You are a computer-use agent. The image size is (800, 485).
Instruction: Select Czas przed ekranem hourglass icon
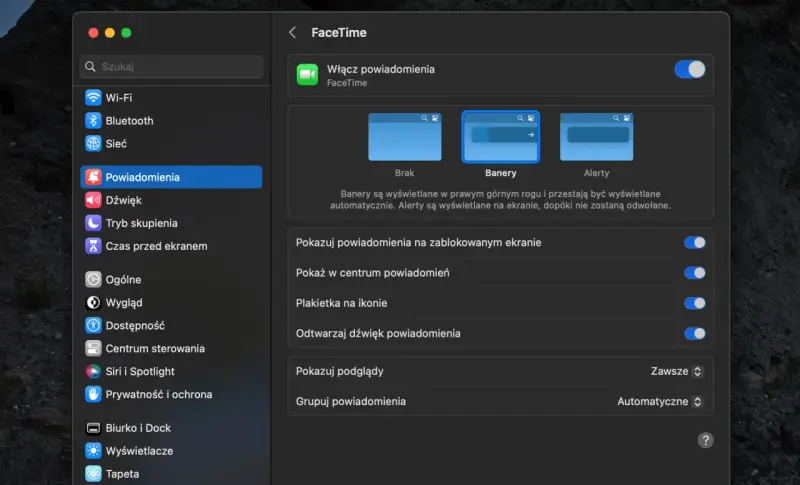click(x=93, y=246)
